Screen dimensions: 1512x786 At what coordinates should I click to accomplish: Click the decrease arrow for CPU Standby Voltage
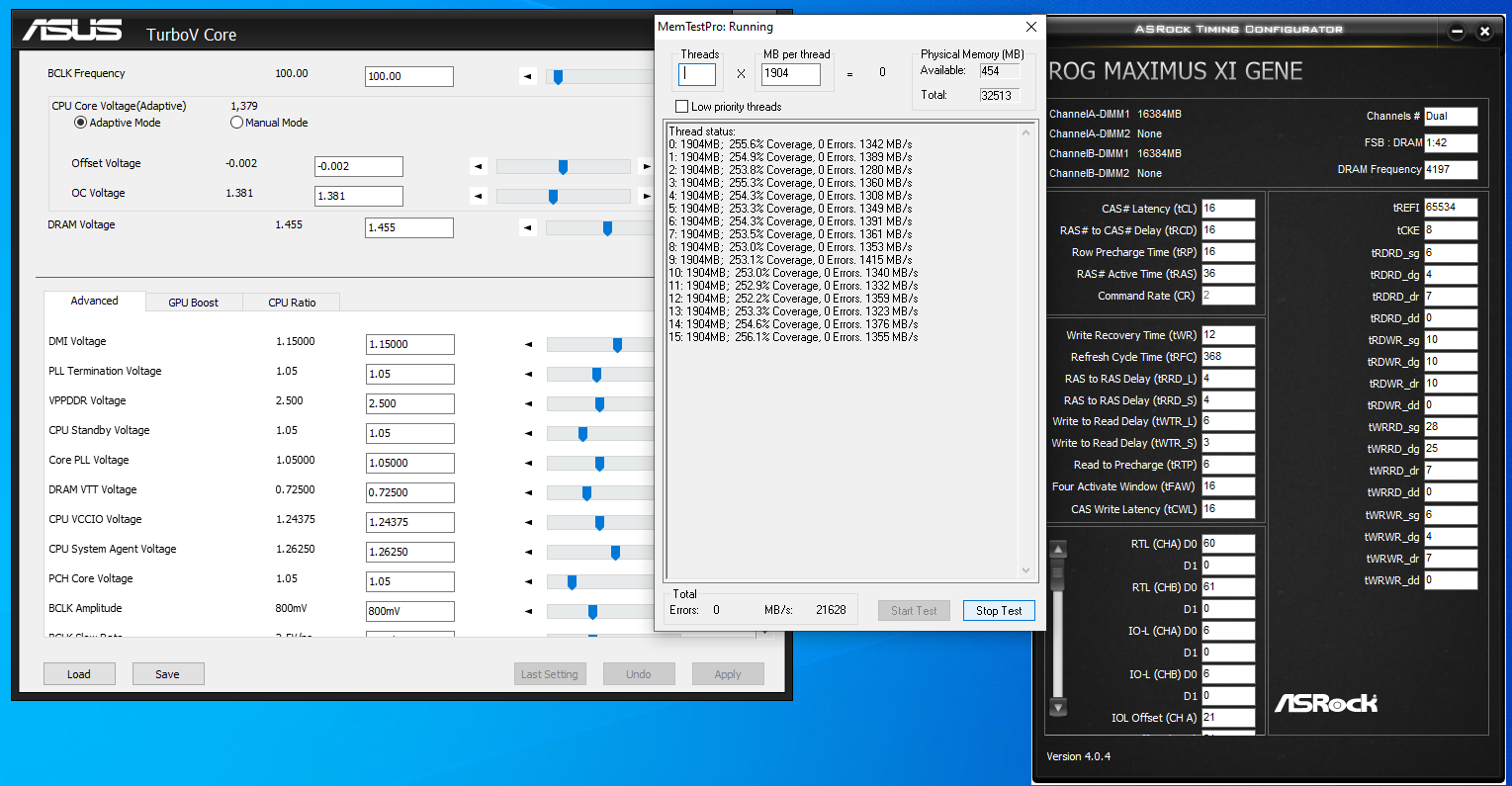528,433
